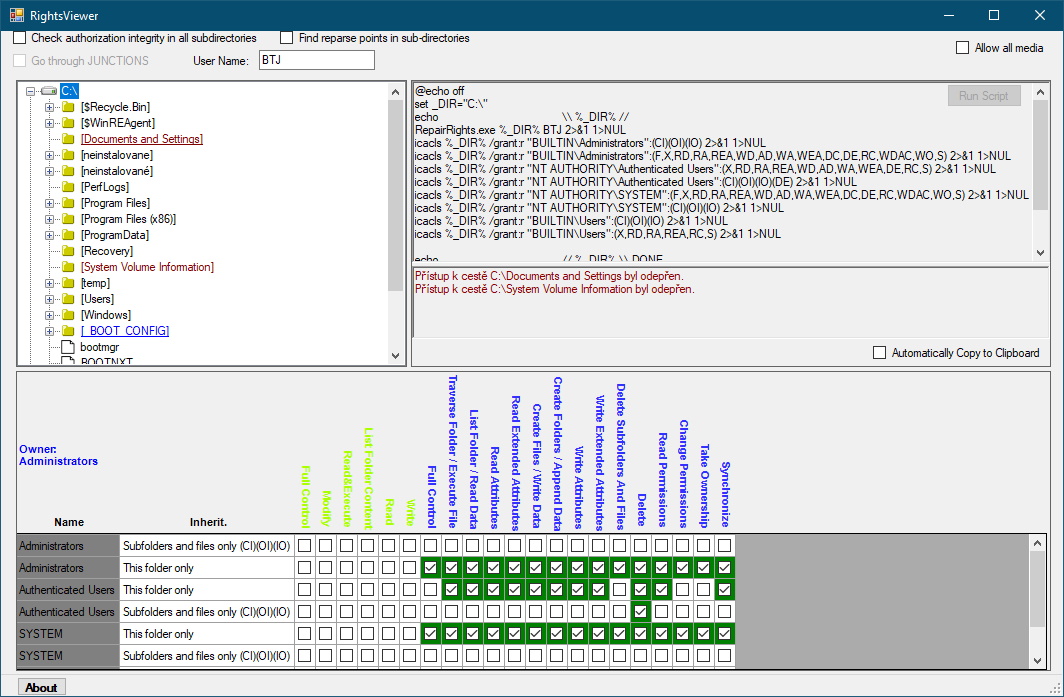
Task: Expand the Users folder in tree
Action: click(49, 299)
